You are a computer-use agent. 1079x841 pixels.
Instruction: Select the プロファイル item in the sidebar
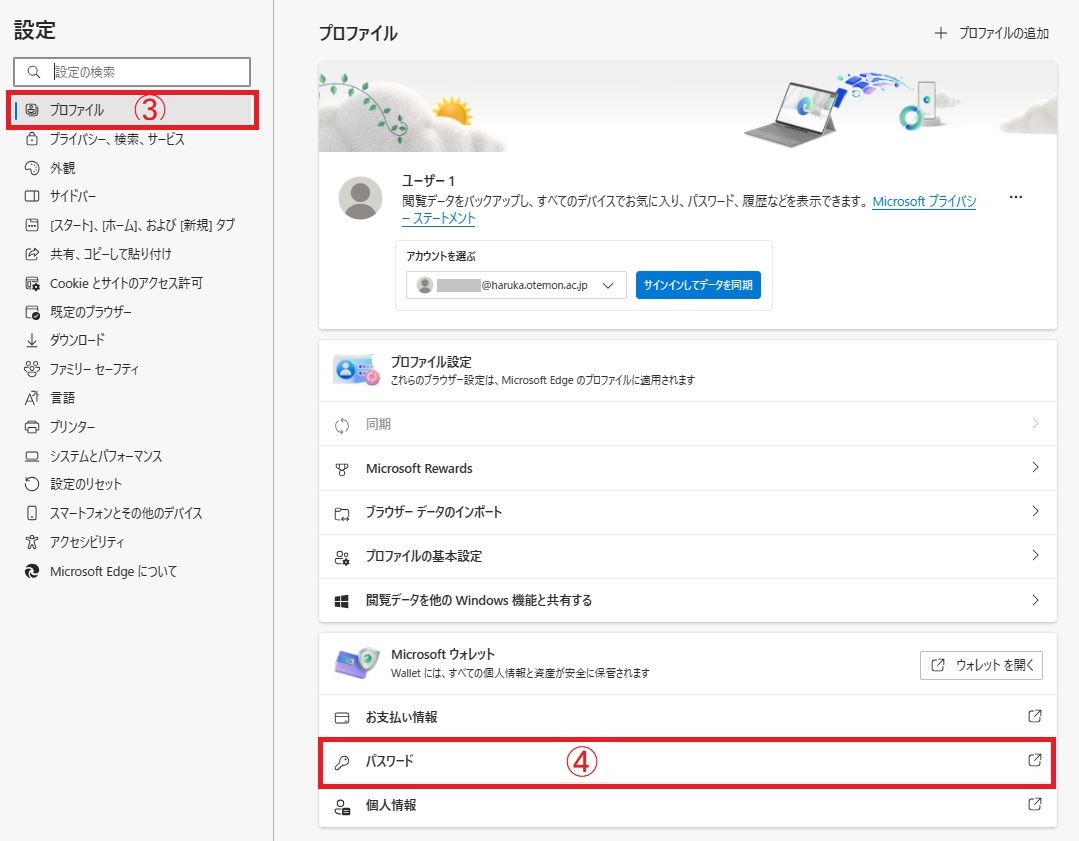point(132,109)
